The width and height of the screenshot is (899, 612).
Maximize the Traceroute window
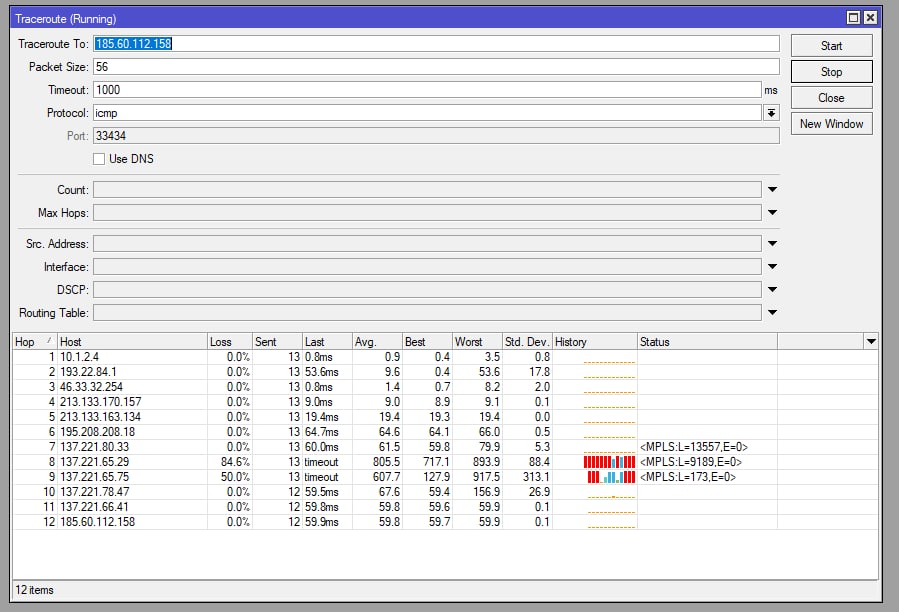[853, 18]
